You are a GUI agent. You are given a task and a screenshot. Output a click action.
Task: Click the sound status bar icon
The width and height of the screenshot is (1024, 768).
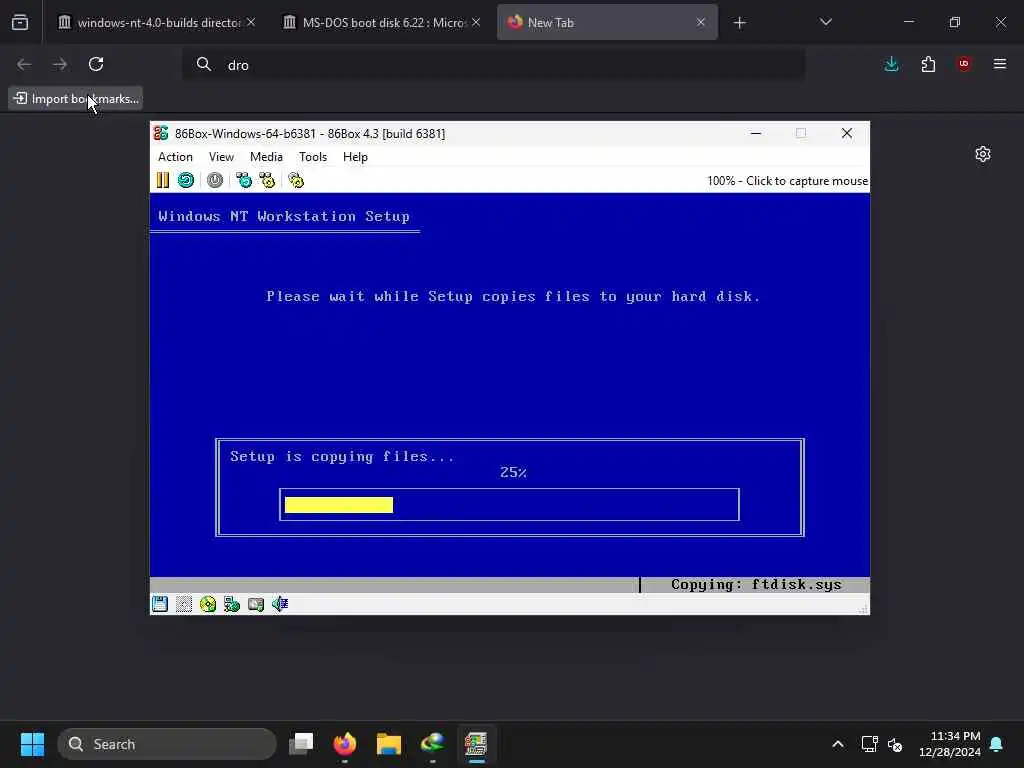[280, 604]
